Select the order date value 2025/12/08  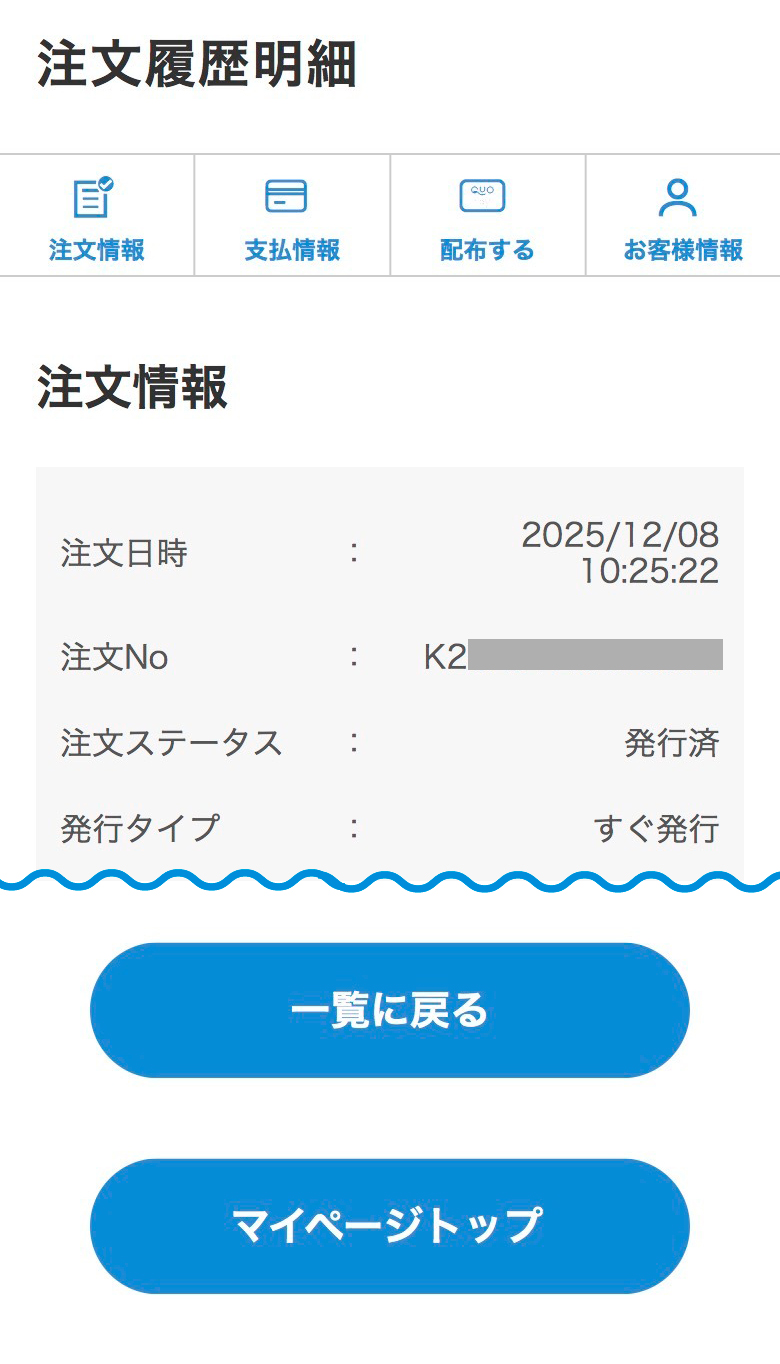(620, 536)
